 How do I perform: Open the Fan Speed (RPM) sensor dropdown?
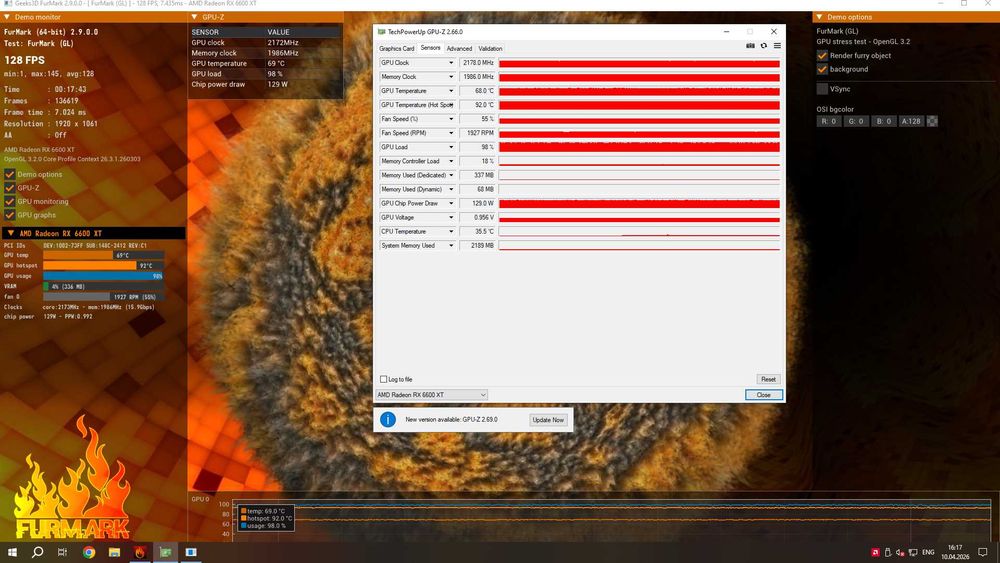(x=451, y=133)
